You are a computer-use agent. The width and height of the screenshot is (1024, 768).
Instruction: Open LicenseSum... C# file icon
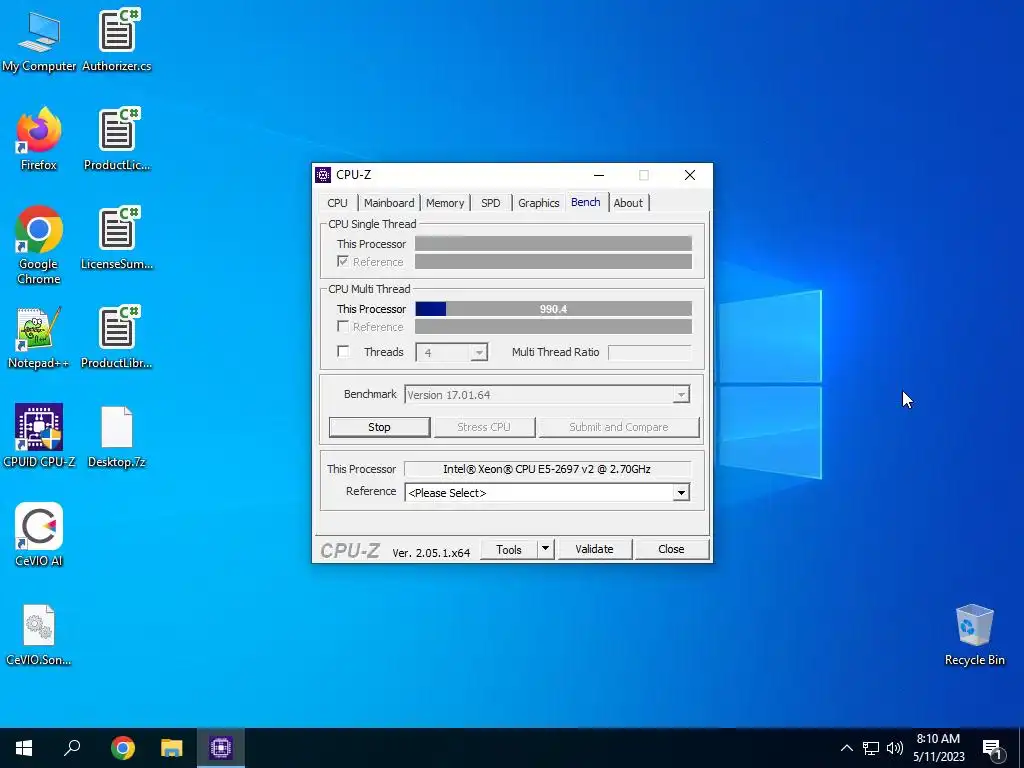point(117,238)
